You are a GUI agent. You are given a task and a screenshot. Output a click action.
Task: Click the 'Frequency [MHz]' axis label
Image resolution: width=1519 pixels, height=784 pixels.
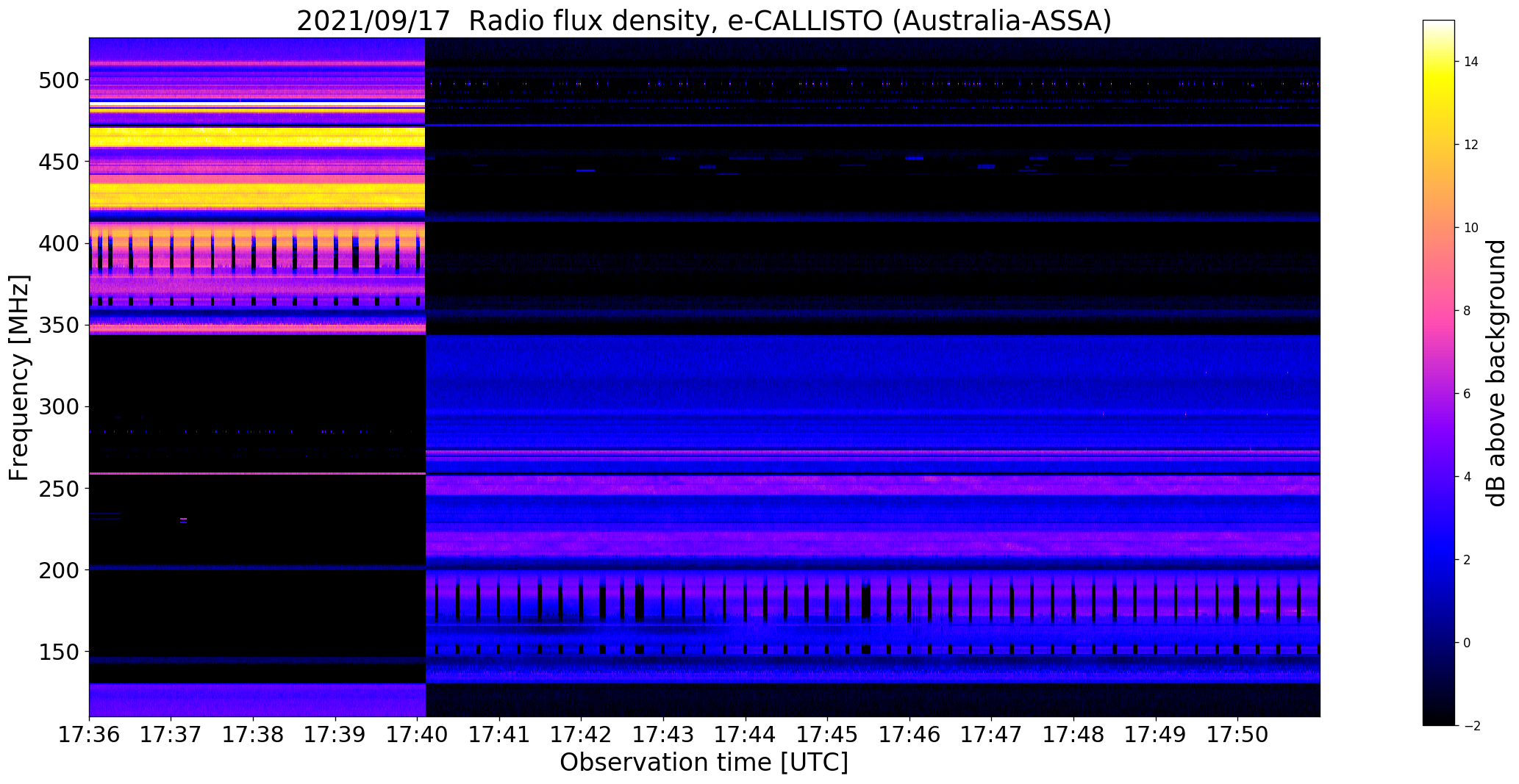[x=20, y=378]
